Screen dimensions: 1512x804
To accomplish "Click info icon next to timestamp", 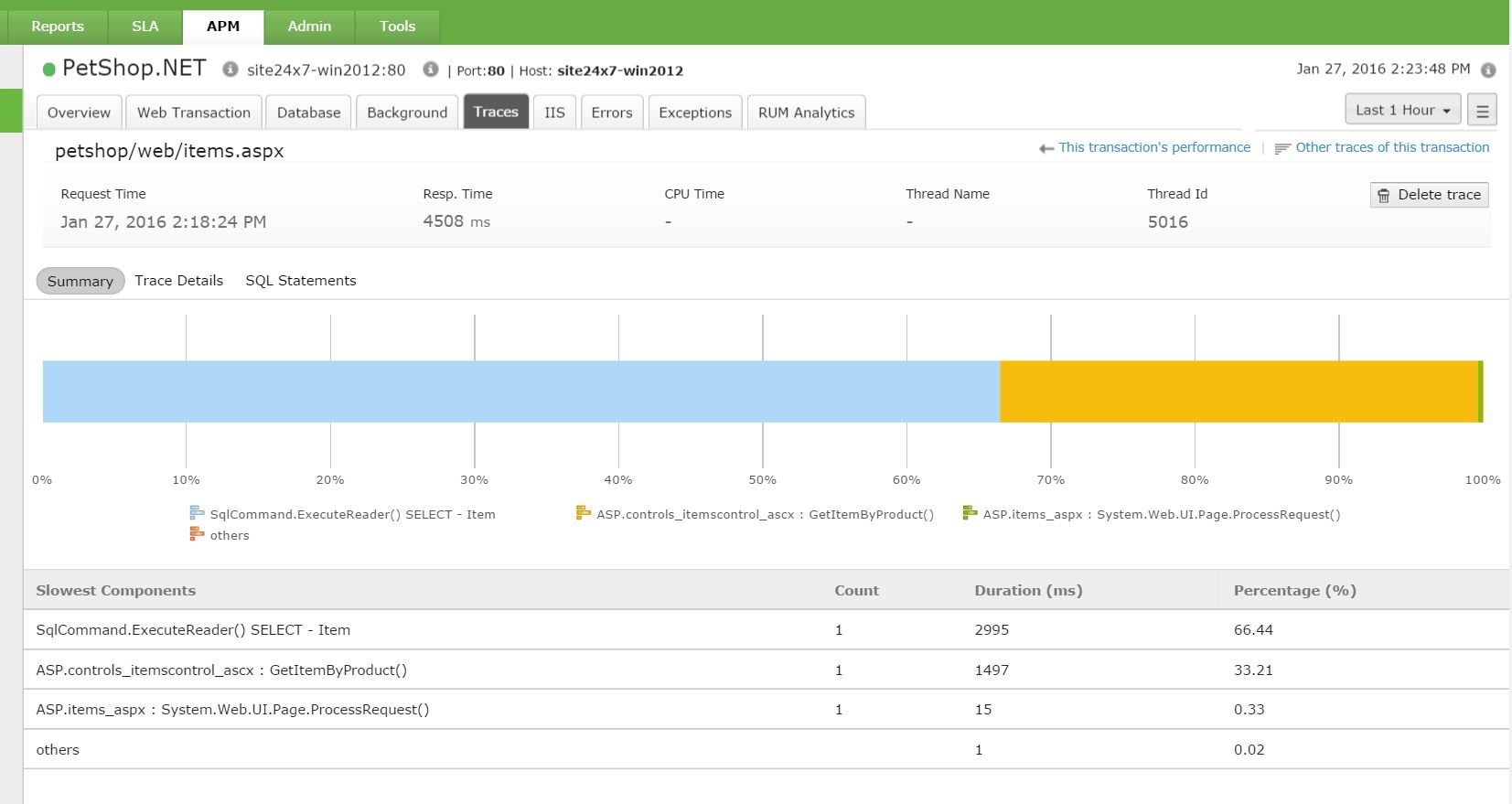I will pos(1488,70).
